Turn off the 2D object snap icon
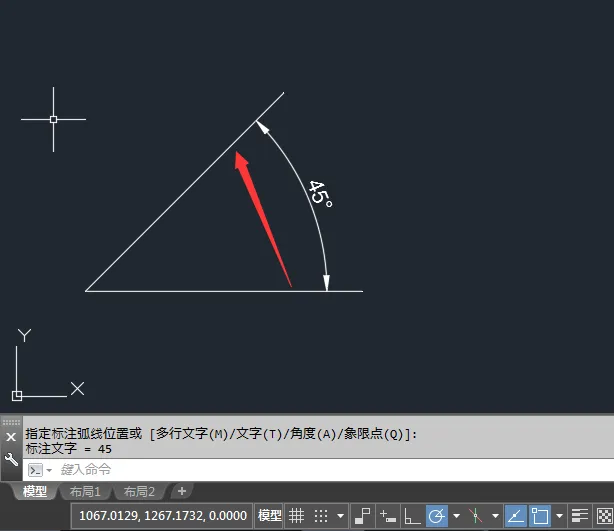The width and height of the screenshot is (614, 531). click(540, 516)
